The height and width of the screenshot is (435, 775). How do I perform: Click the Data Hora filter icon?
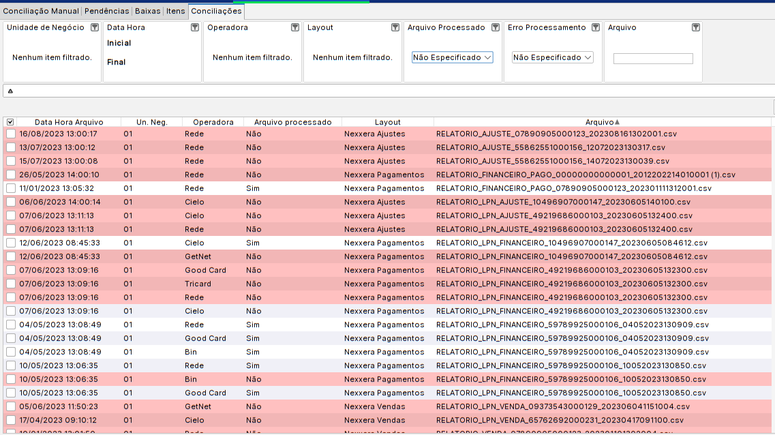[195, 28]
